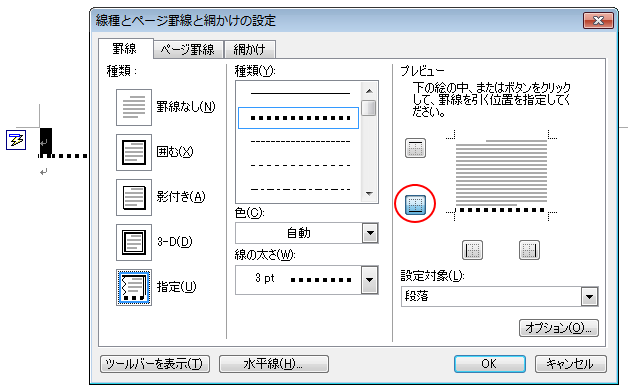Open the 網かけ shading tab
Viewport: 628px width, 391px height.
click(x=250, y=50)
